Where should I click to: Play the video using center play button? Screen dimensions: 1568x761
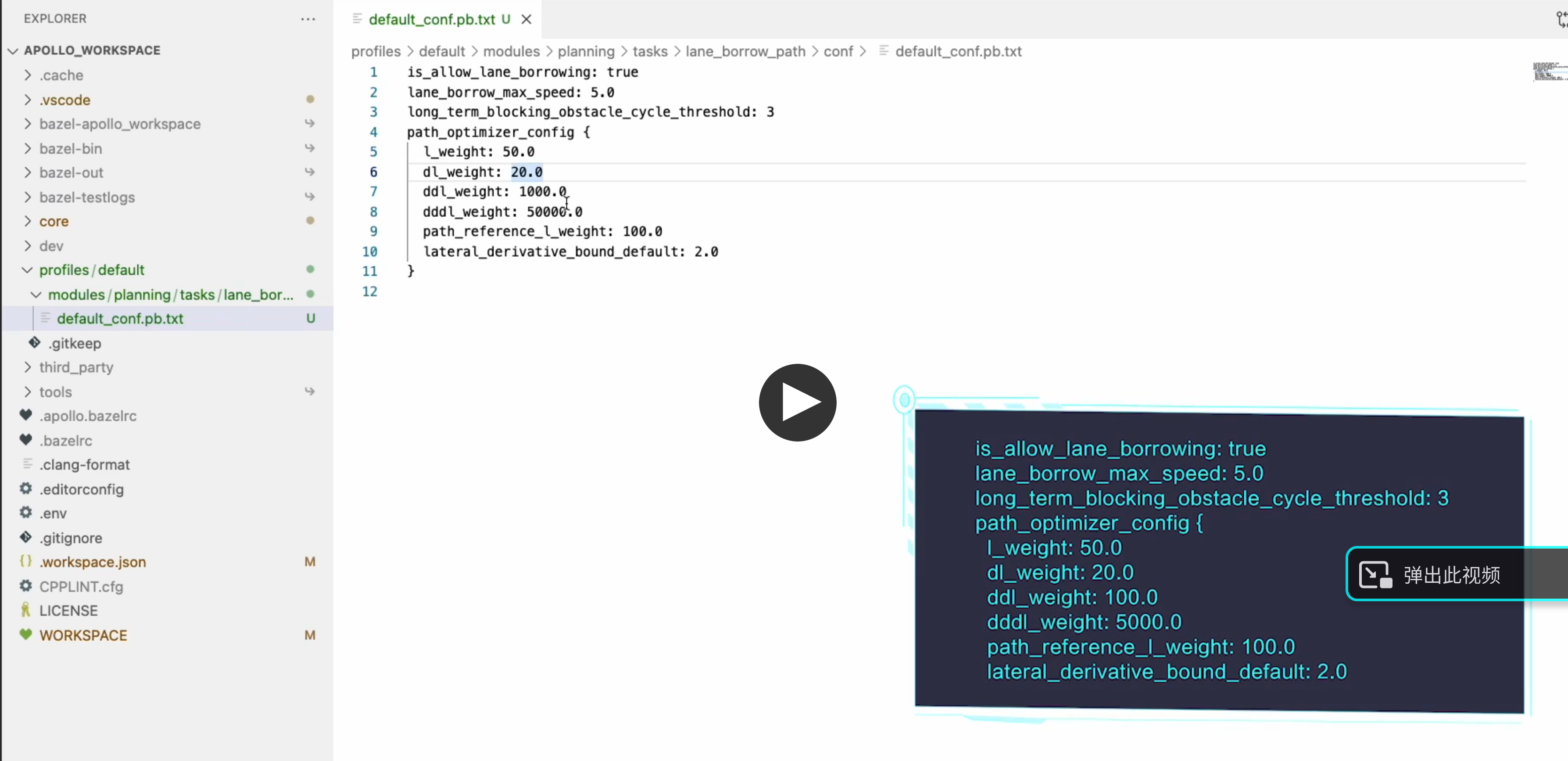pos(798,402)
